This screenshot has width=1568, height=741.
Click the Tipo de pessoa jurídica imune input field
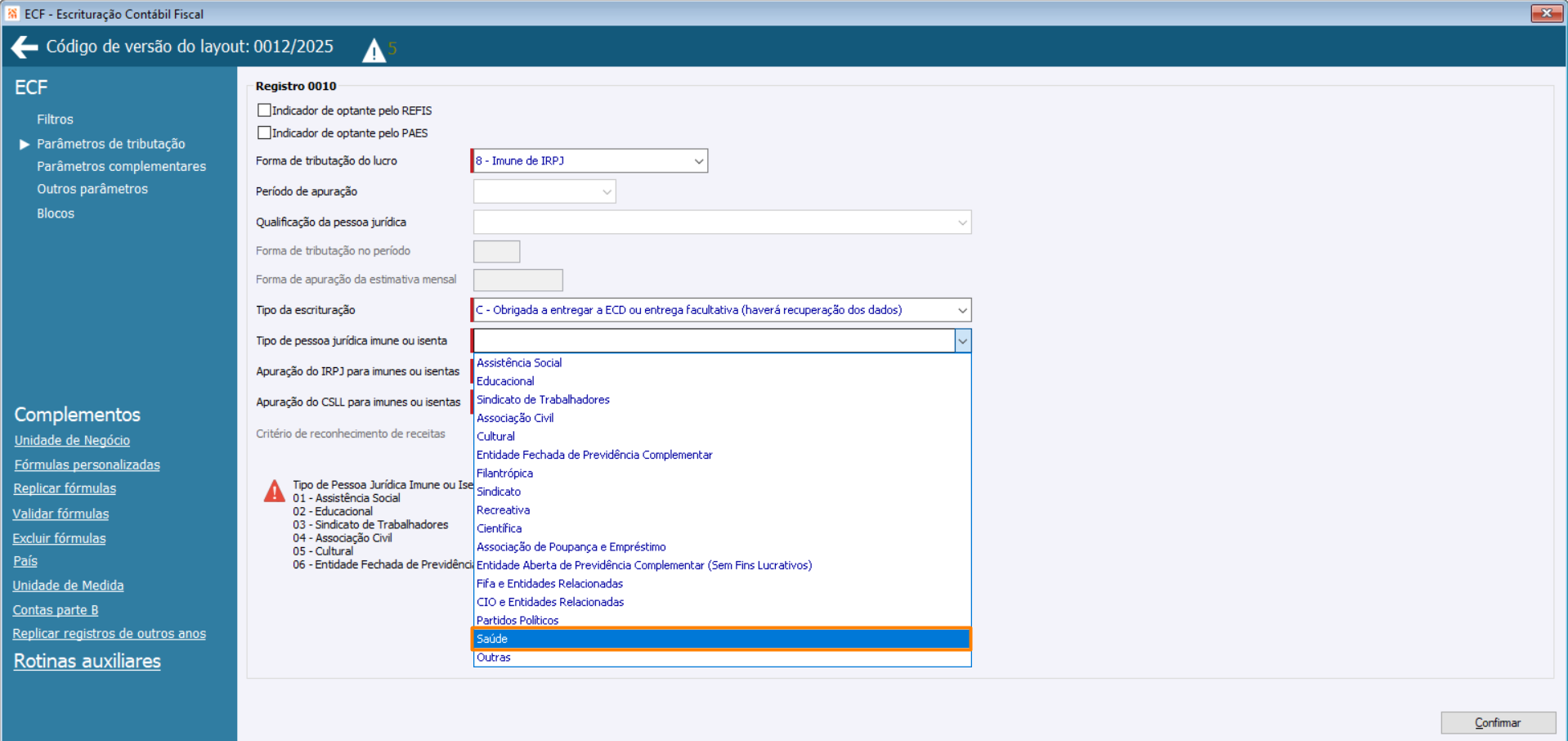[714, 340]
